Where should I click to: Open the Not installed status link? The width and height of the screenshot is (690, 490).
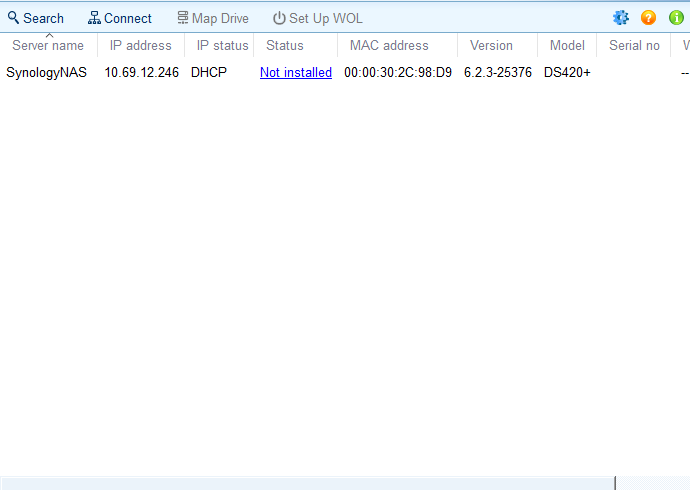(x=296, y=72)
